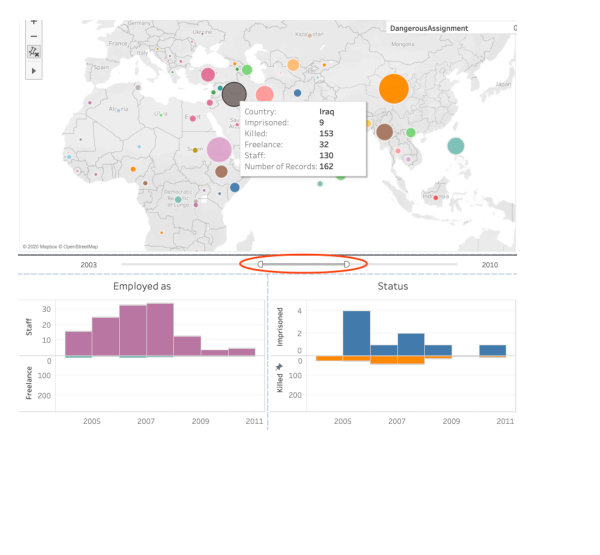Click the reset map pin icon
Screen dimensions: 600x555
(34, 51)
